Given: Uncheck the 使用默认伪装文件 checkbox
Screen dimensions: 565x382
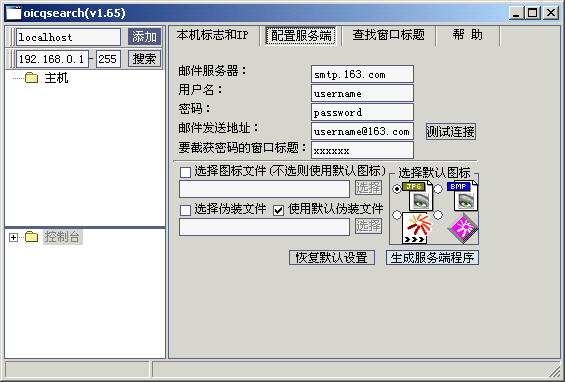Looking at the screenshot, I should click(278, 210).
